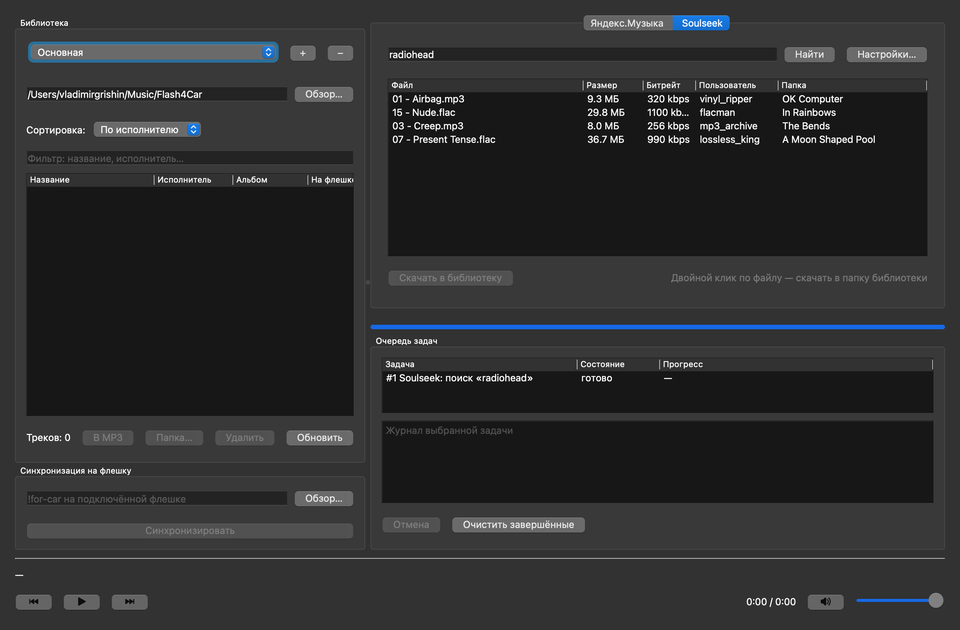
Task: Open the Основная library dropdown
Action: [x=153, y=53]
